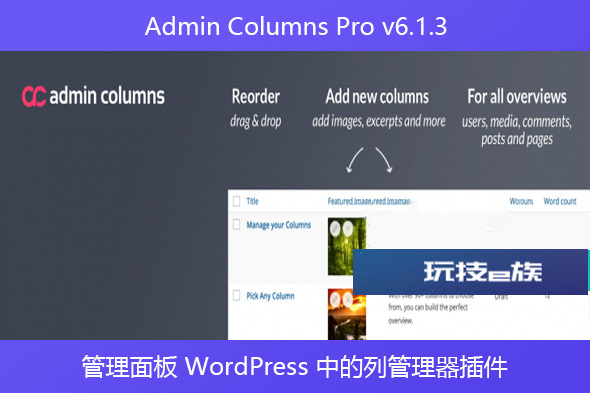Click 'add images, excerpts and more' text
The image size is (590, 393).
379,121
